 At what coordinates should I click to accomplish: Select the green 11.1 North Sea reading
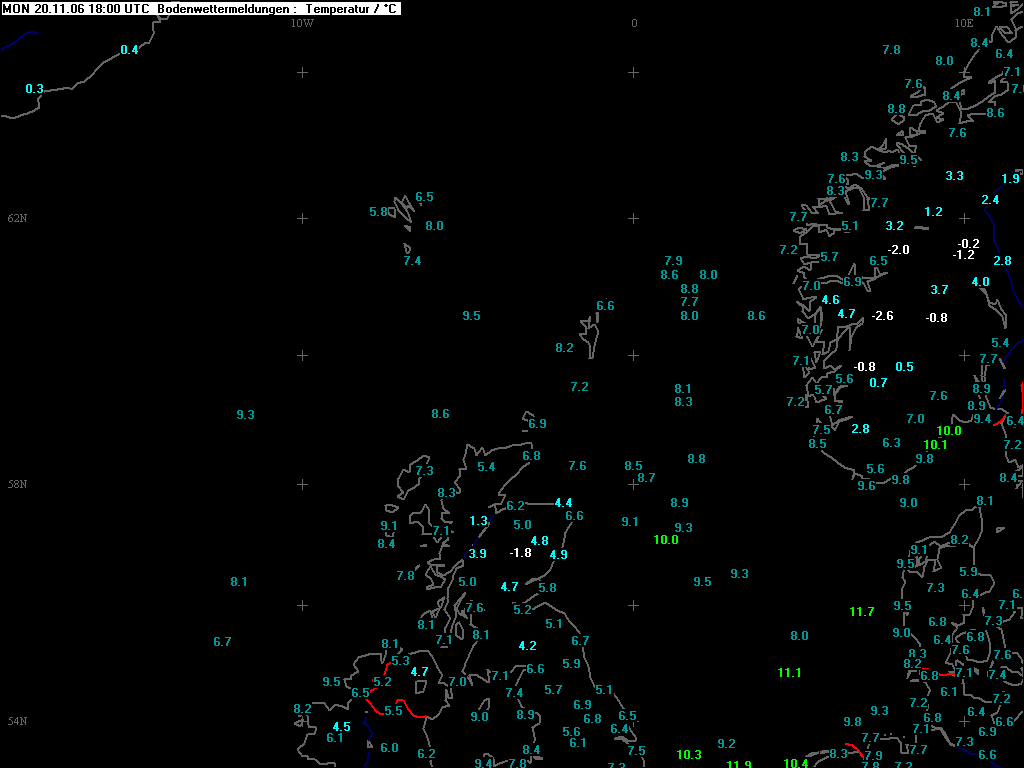click(789, 673)
